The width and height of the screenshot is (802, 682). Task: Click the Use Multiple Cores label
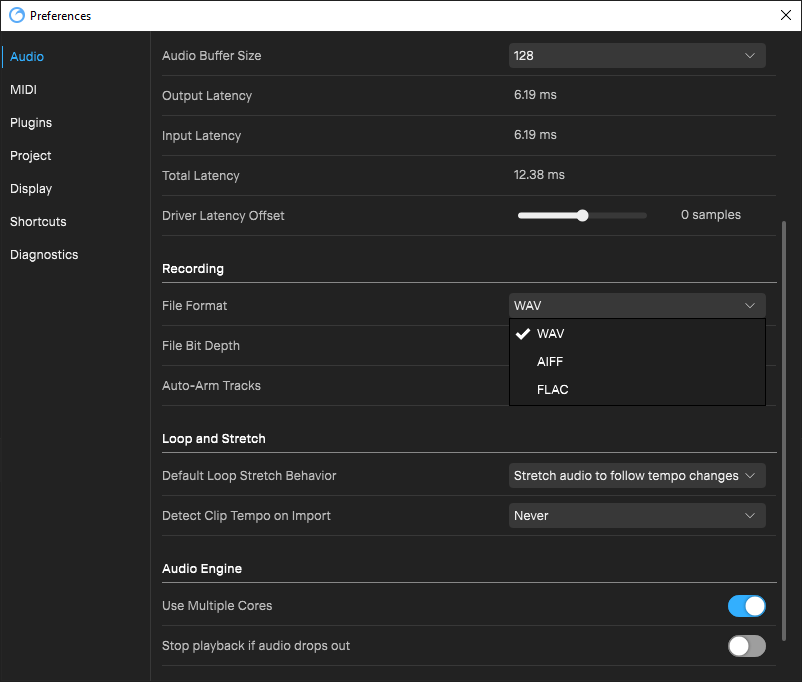click(x=217, y=606)
